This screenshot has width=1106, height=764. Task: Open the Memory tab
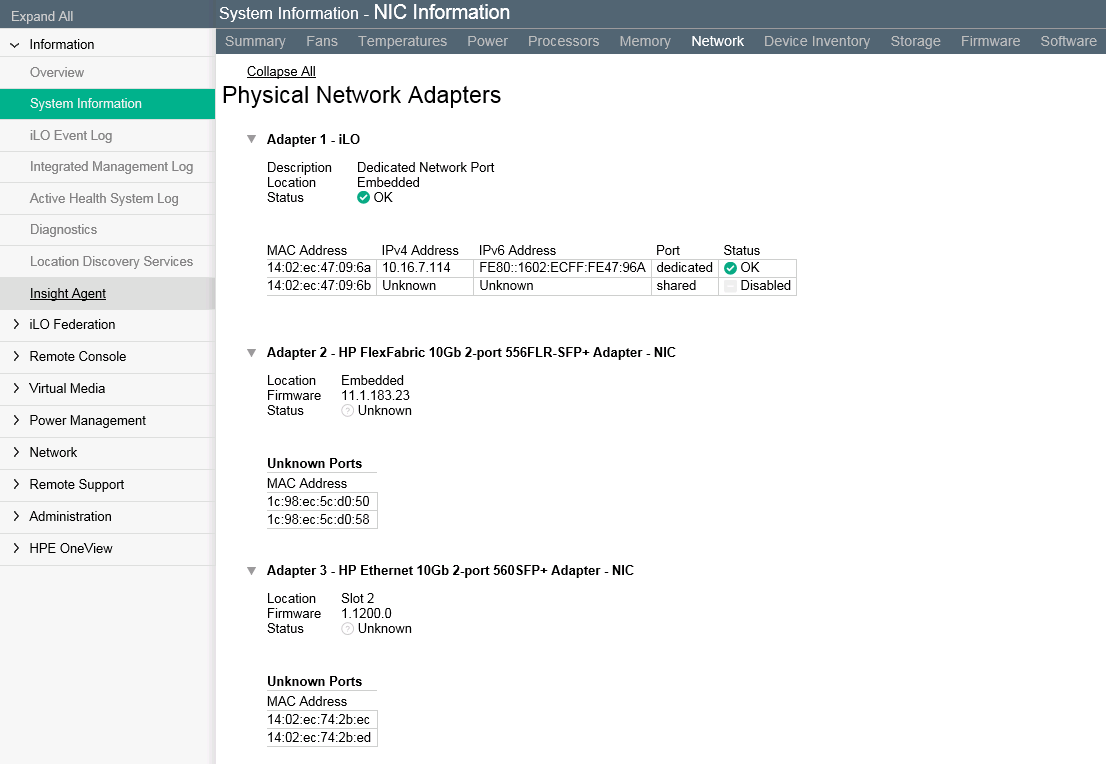pos(645,41)
